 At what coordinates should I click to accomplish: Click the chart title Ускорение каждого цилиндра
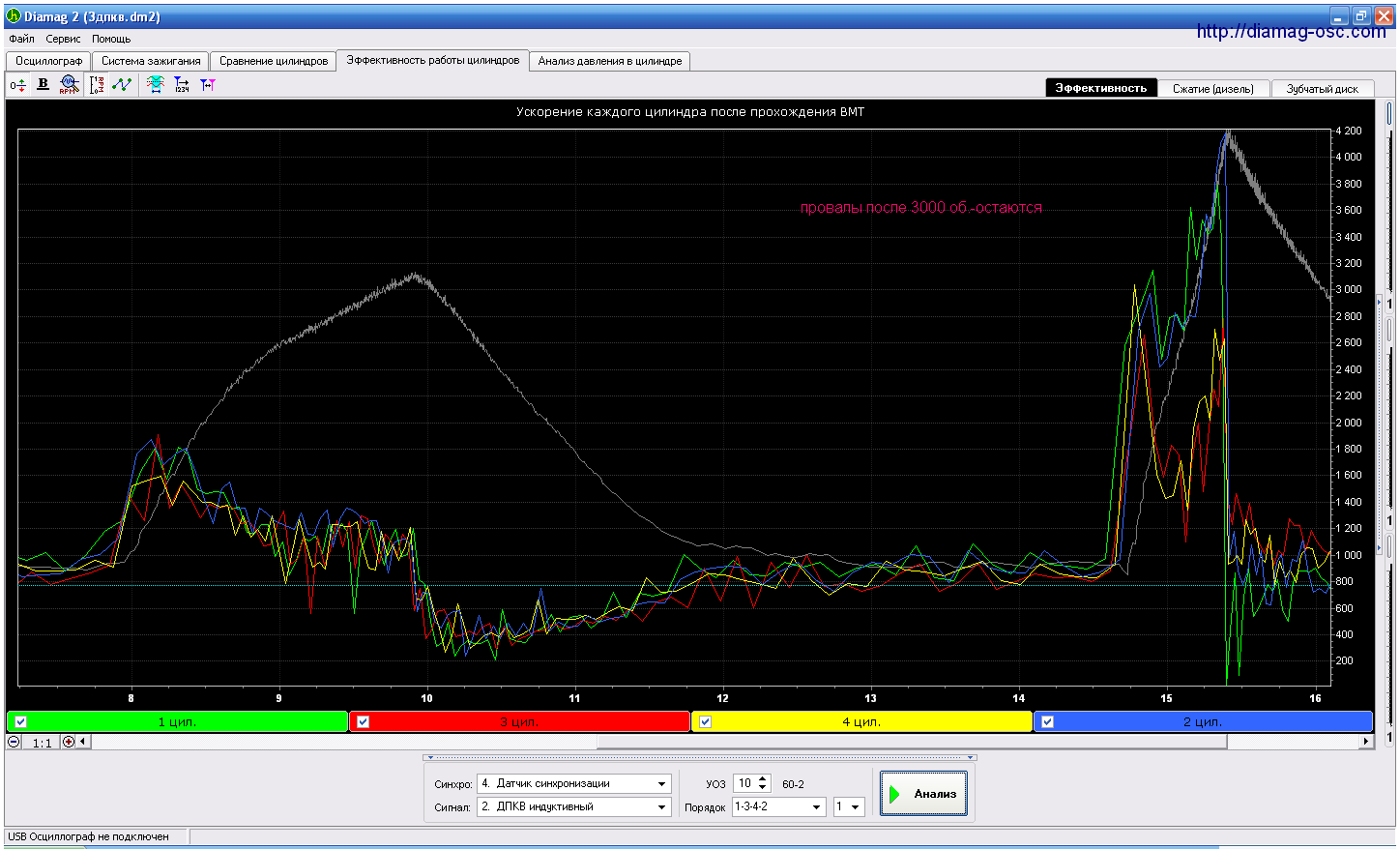click(x=690, y=112)
